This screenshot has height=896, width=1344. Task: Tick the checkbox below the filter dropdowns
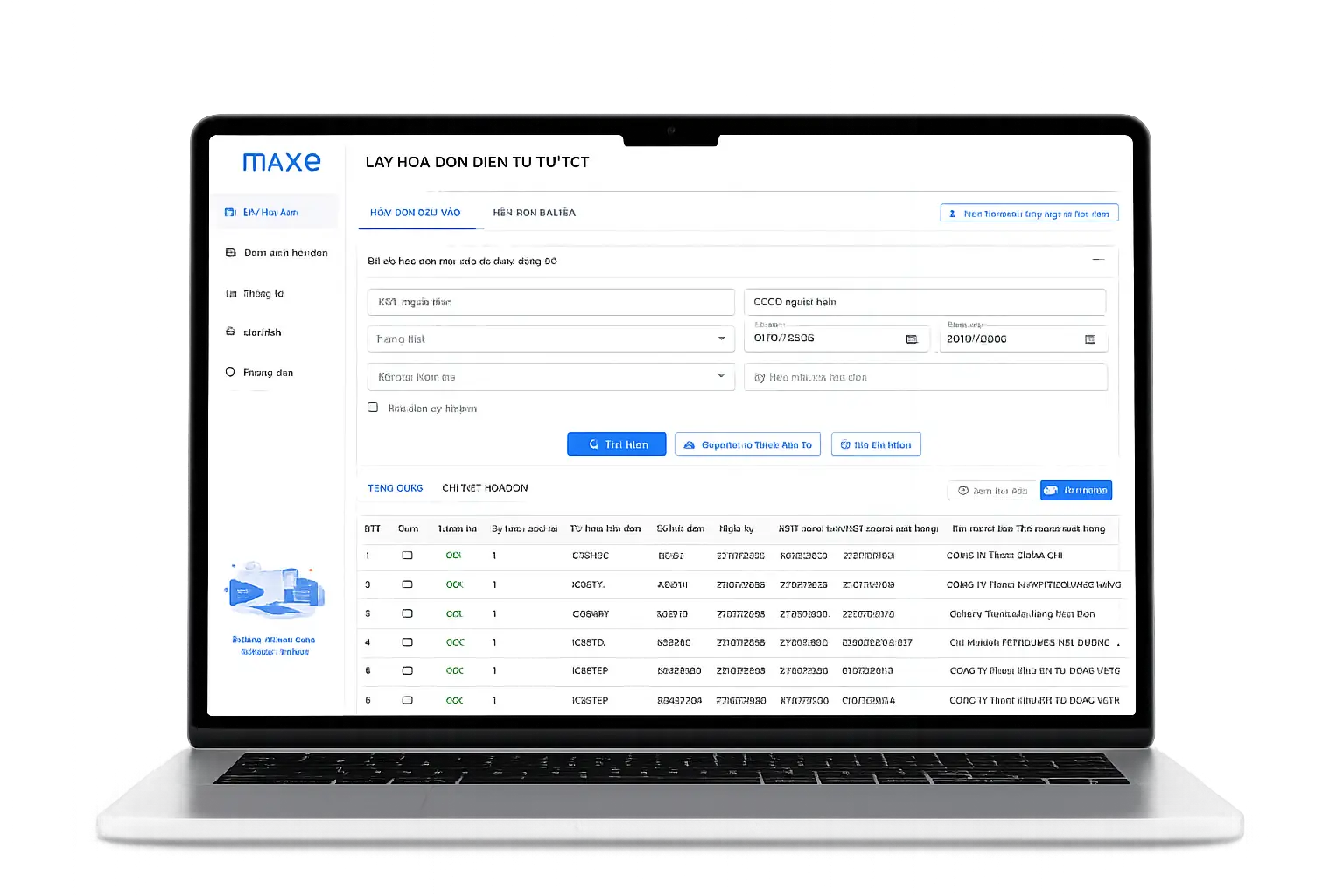[x=373, y=408]
